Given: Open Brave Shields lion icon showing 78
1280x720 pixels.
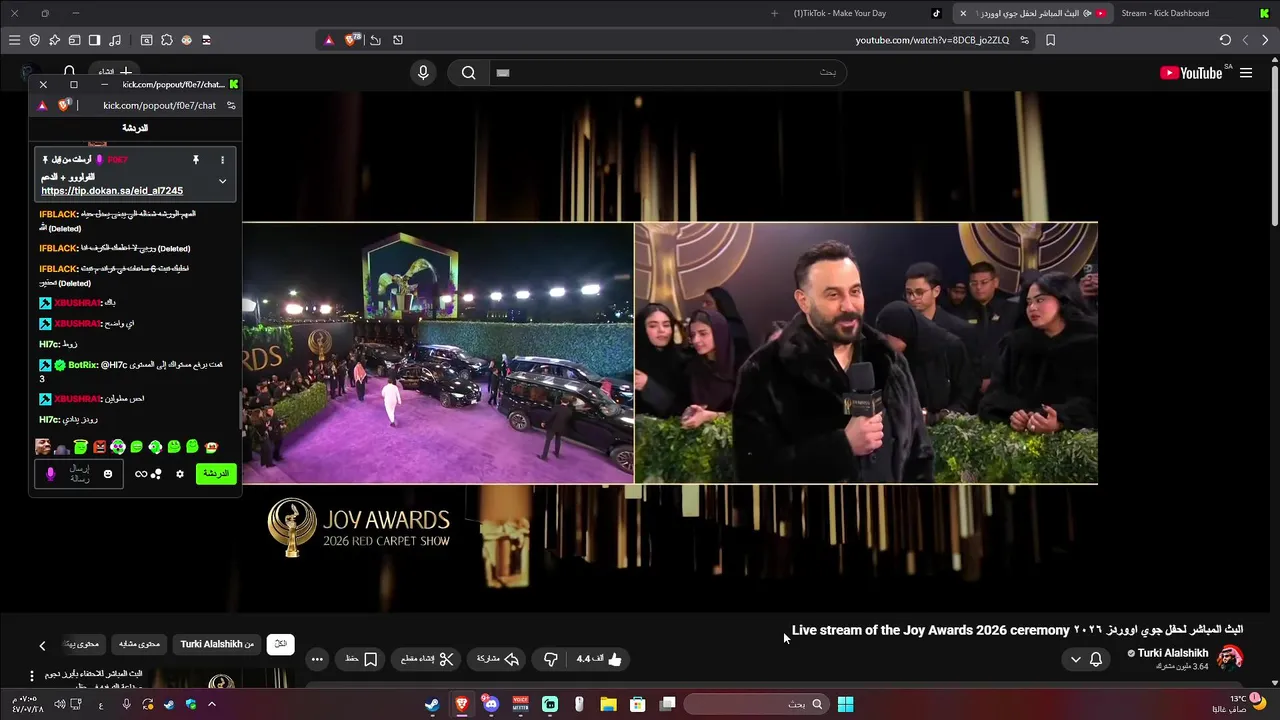Looking at the screenshot, I should tap(352, 40).
